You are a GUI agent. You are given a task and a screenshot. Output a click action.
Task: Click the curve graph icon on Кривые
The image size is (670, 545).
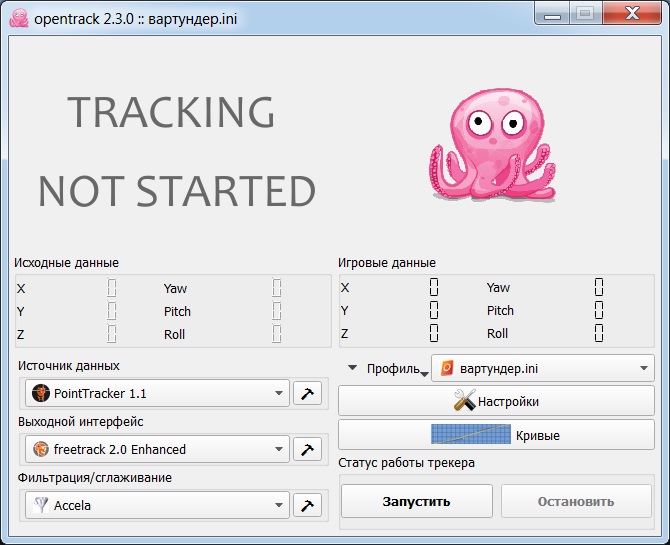471,434
